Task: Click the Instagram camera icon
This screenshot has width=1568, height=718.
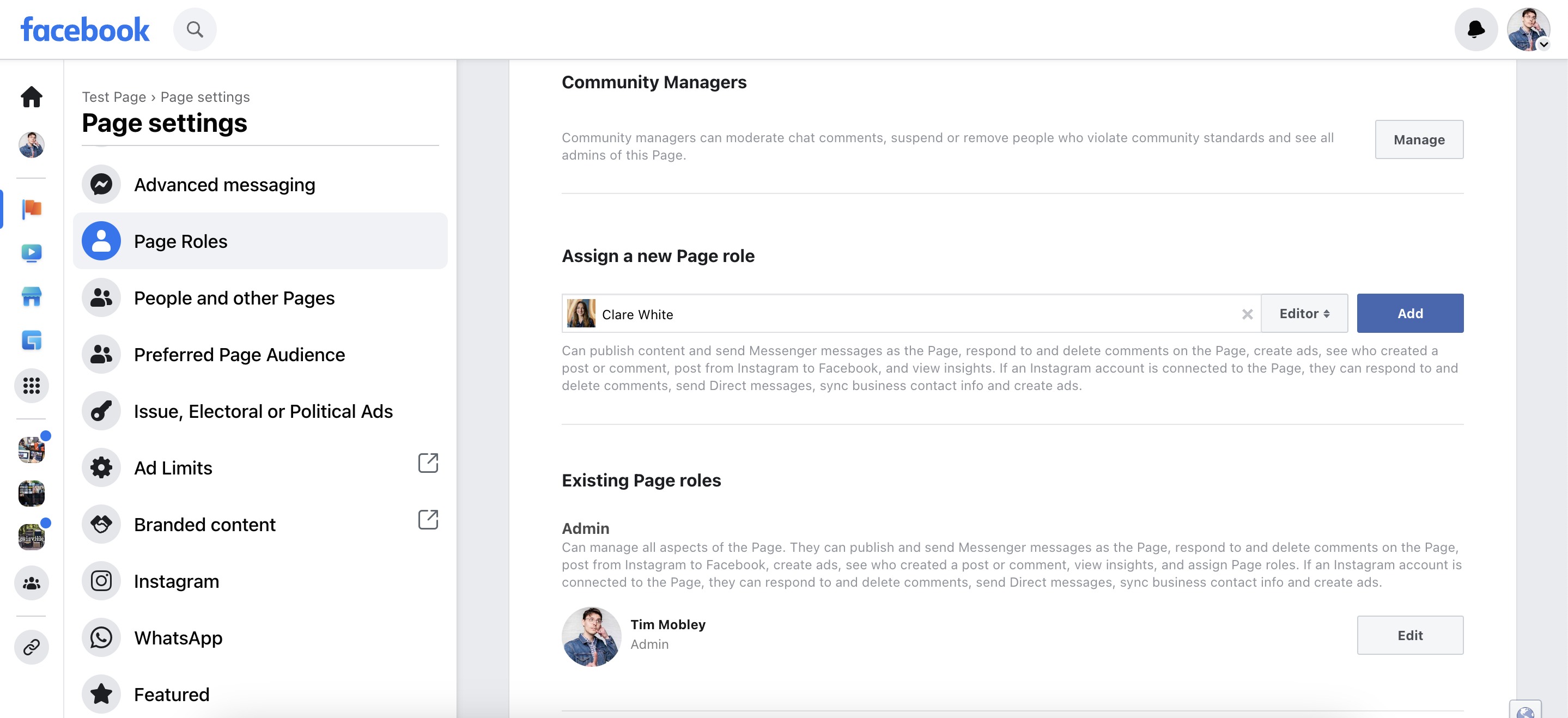Action: (101, 581)
